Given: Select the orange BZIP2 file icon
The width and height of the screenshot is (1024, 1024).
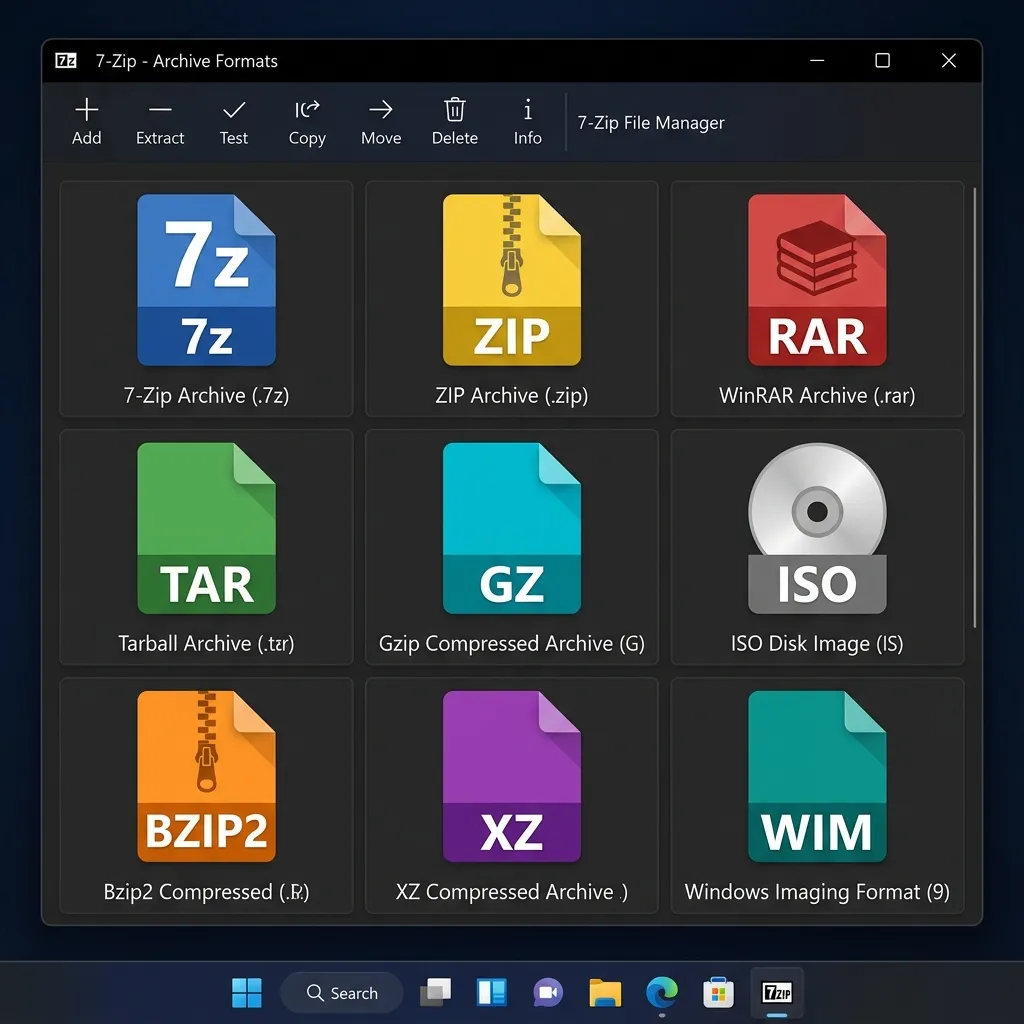Looking at the screenshot, I should point(206,776).
